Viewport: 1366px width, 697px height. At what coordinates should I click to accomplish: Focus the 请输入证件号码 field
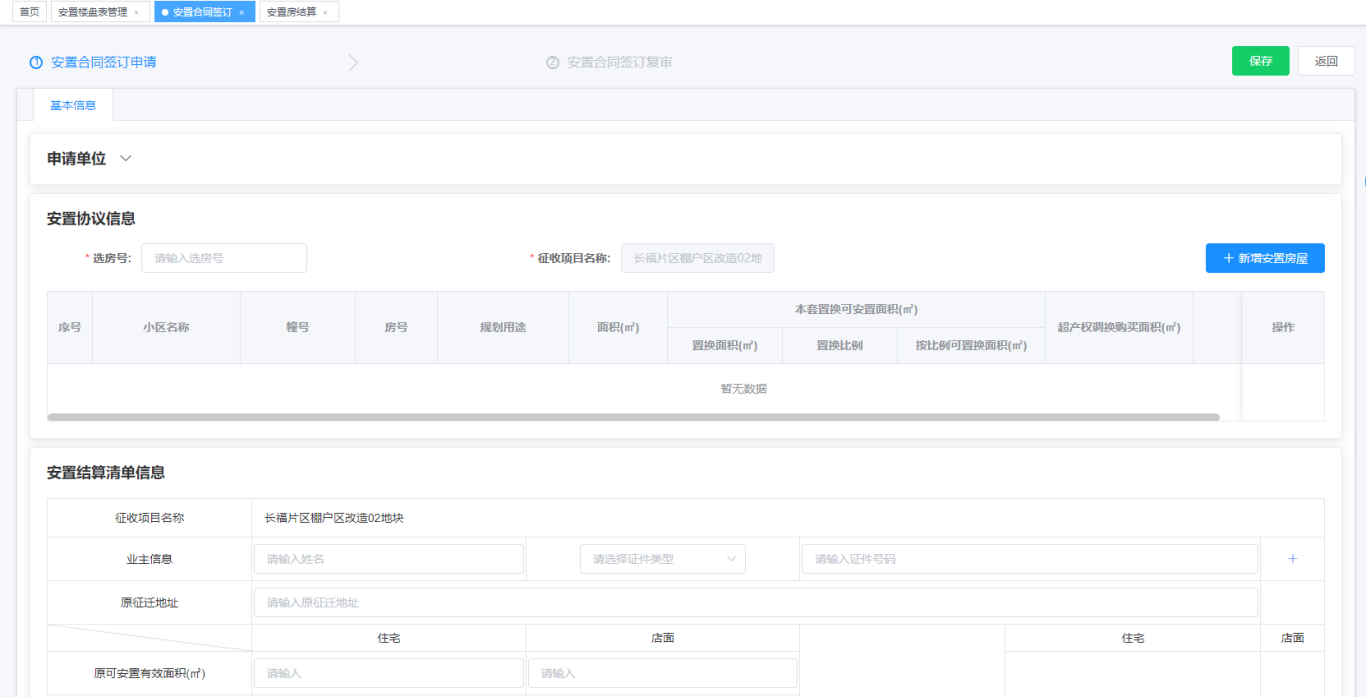(1030, 559)
